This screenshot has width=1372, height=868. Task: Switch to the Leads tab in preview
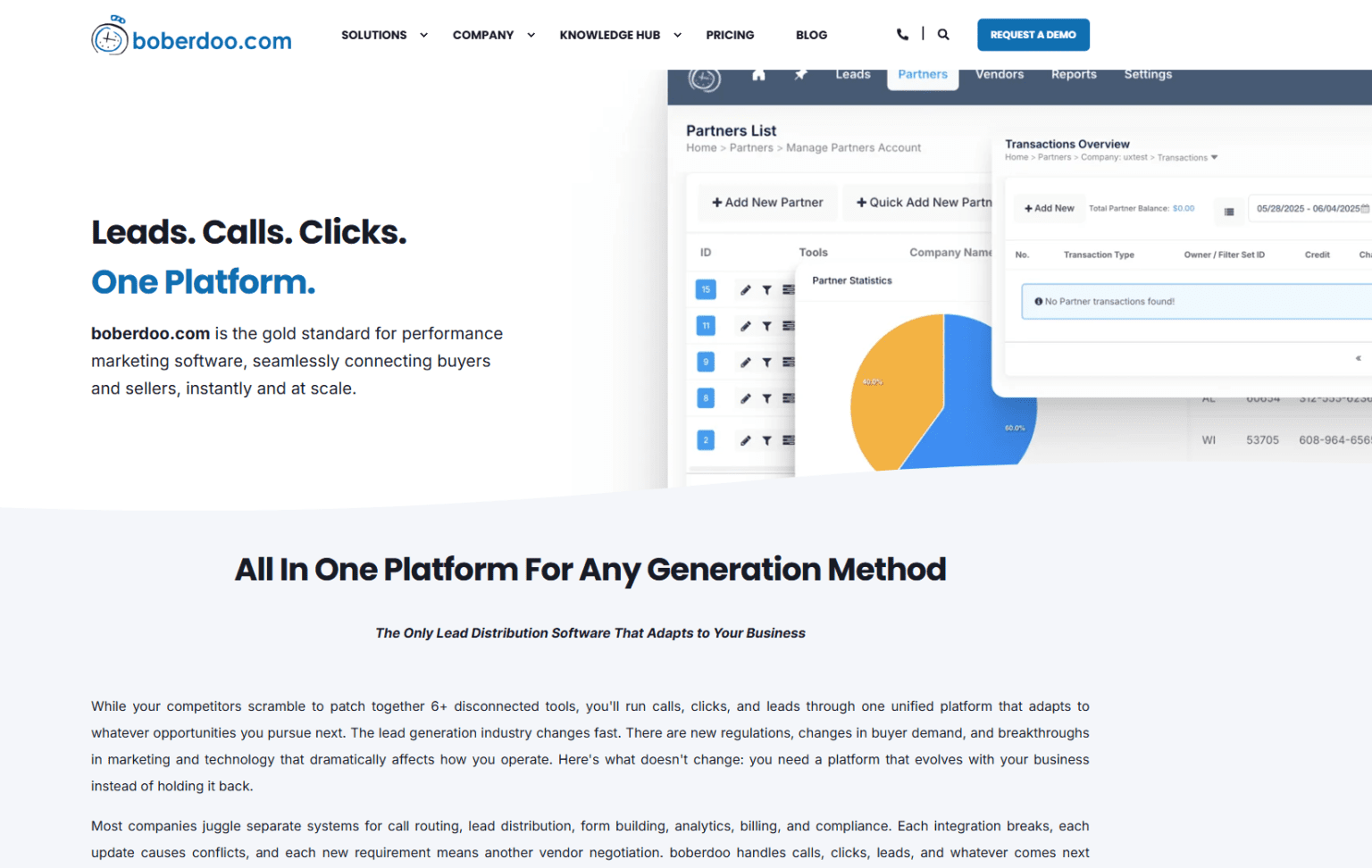(x=853, y=75)
